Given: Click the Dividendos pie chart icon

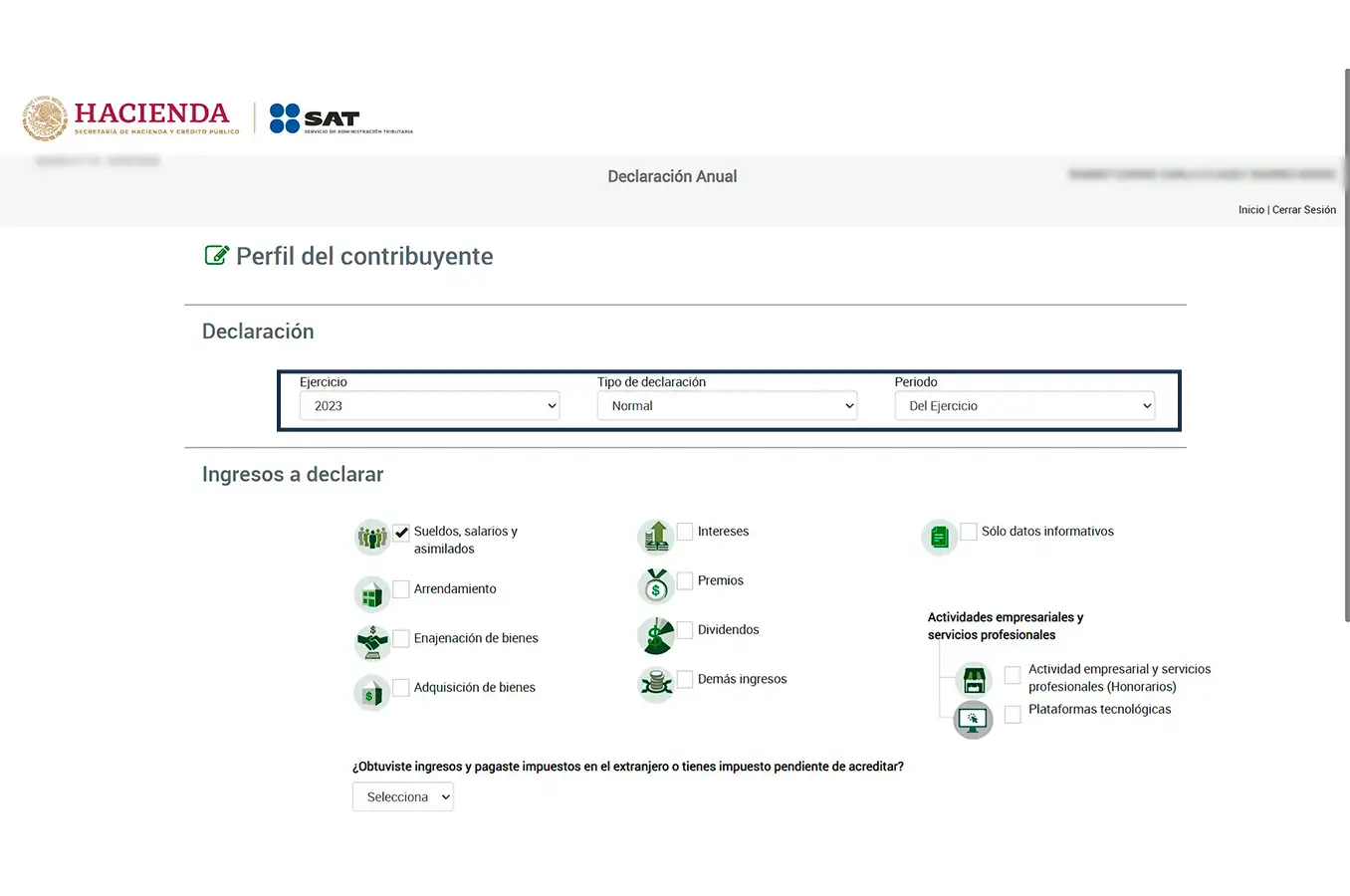Looking at the screenshot, I should (x=655, y=636).
